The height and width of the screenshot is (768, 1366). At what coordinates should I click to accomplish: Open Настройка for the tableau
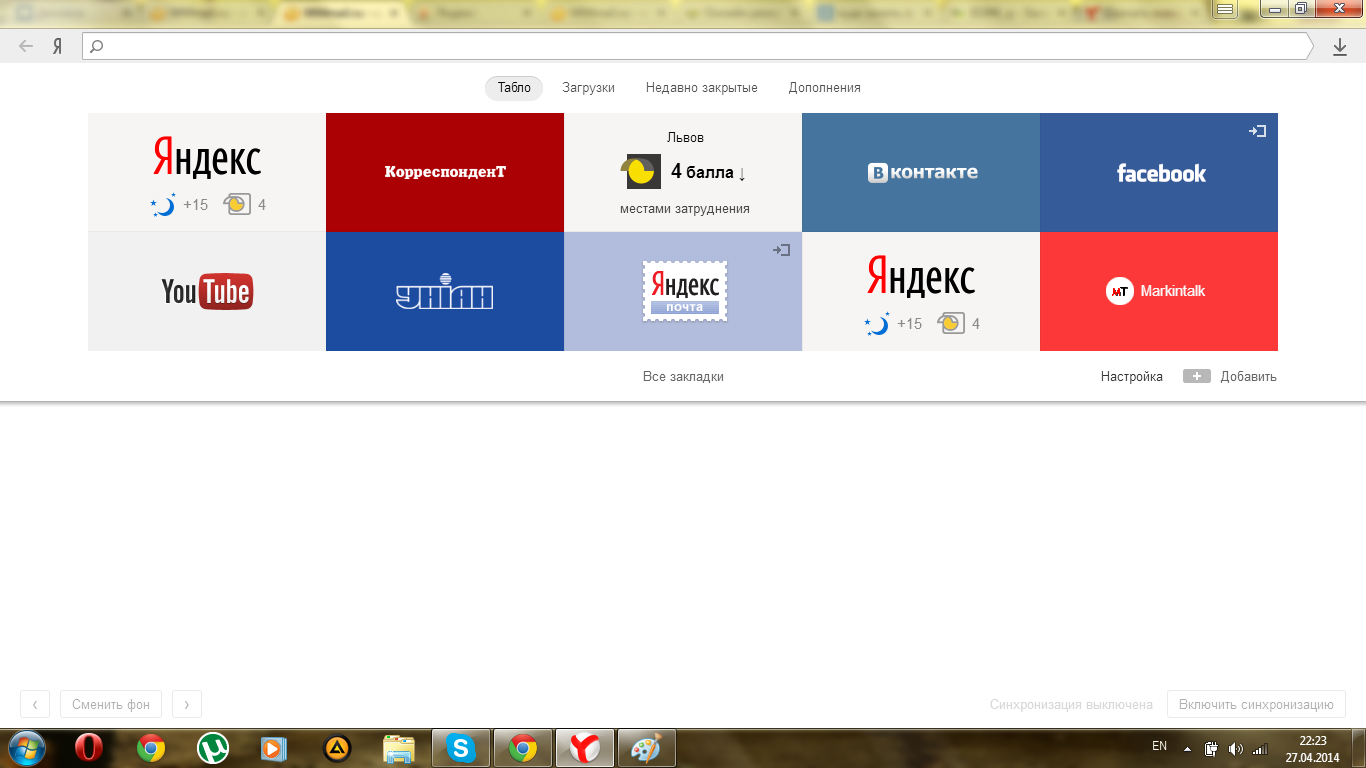tap(1132, 377)
